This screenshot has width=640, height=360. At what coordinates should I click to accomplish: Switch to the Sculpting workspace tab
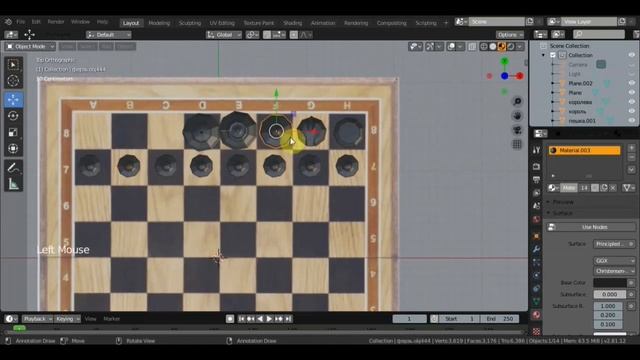190,23
